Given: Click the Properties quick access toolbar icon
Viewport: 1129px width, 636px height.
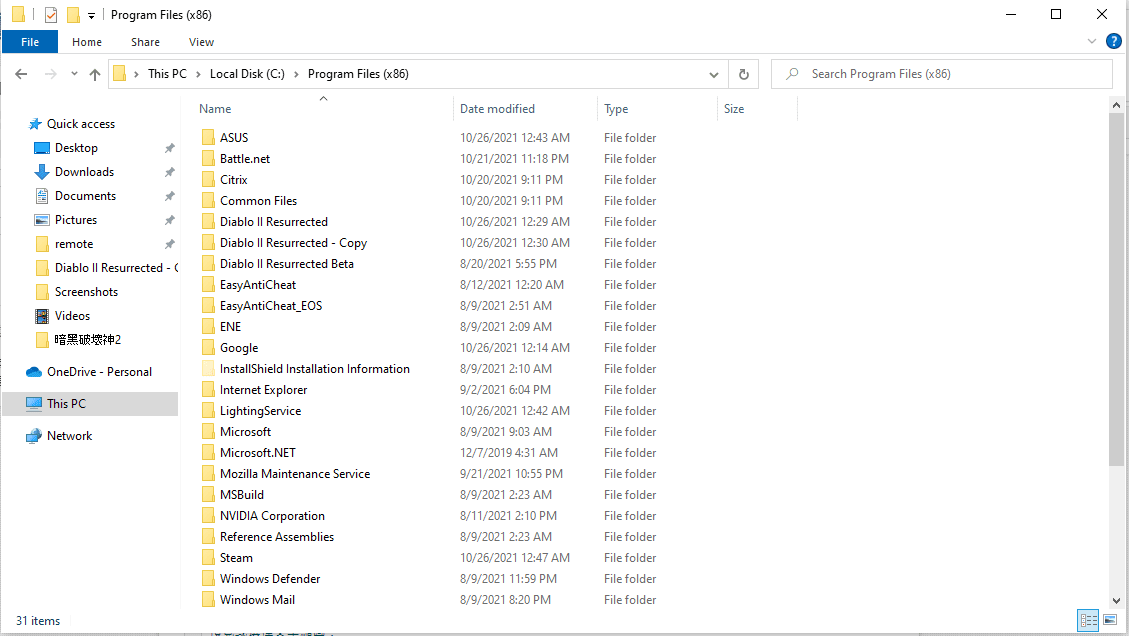Looking at the screenshot, I should click(x=50, y=14).
